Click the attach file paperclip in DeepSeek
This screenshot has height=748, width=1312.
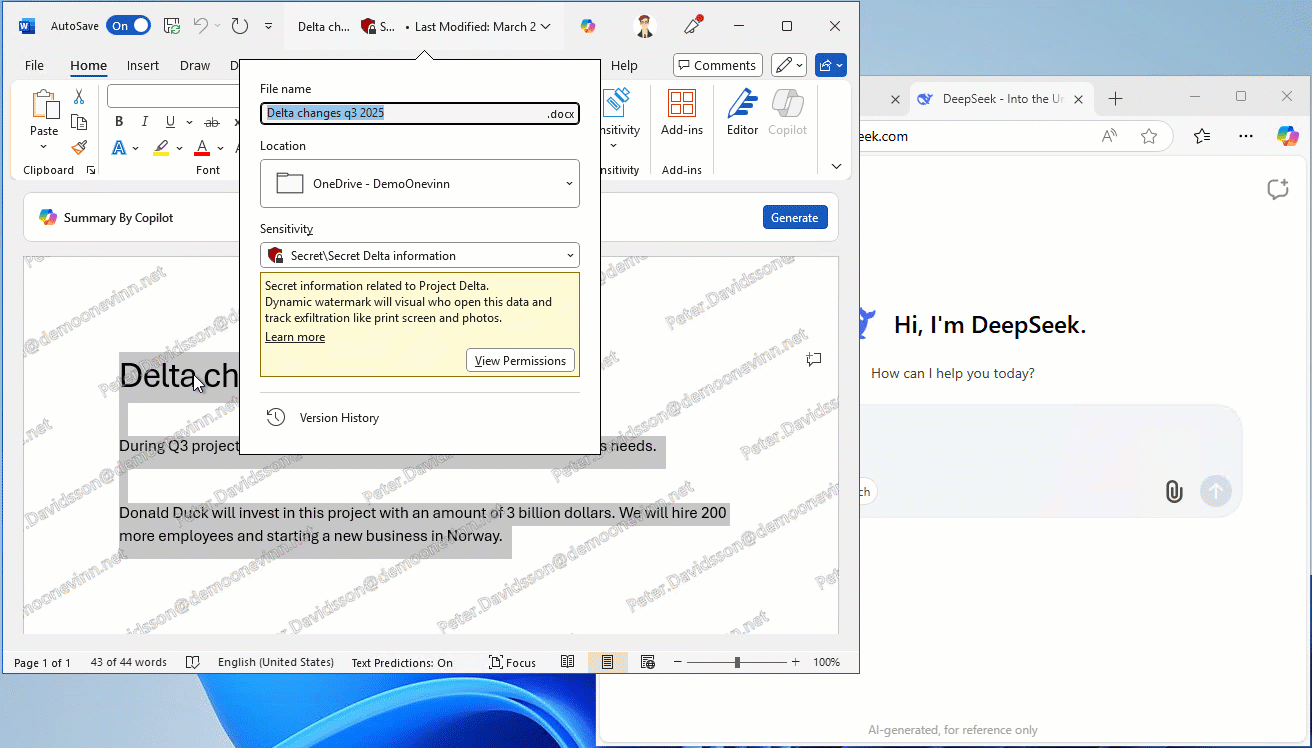coord(1174,491)
